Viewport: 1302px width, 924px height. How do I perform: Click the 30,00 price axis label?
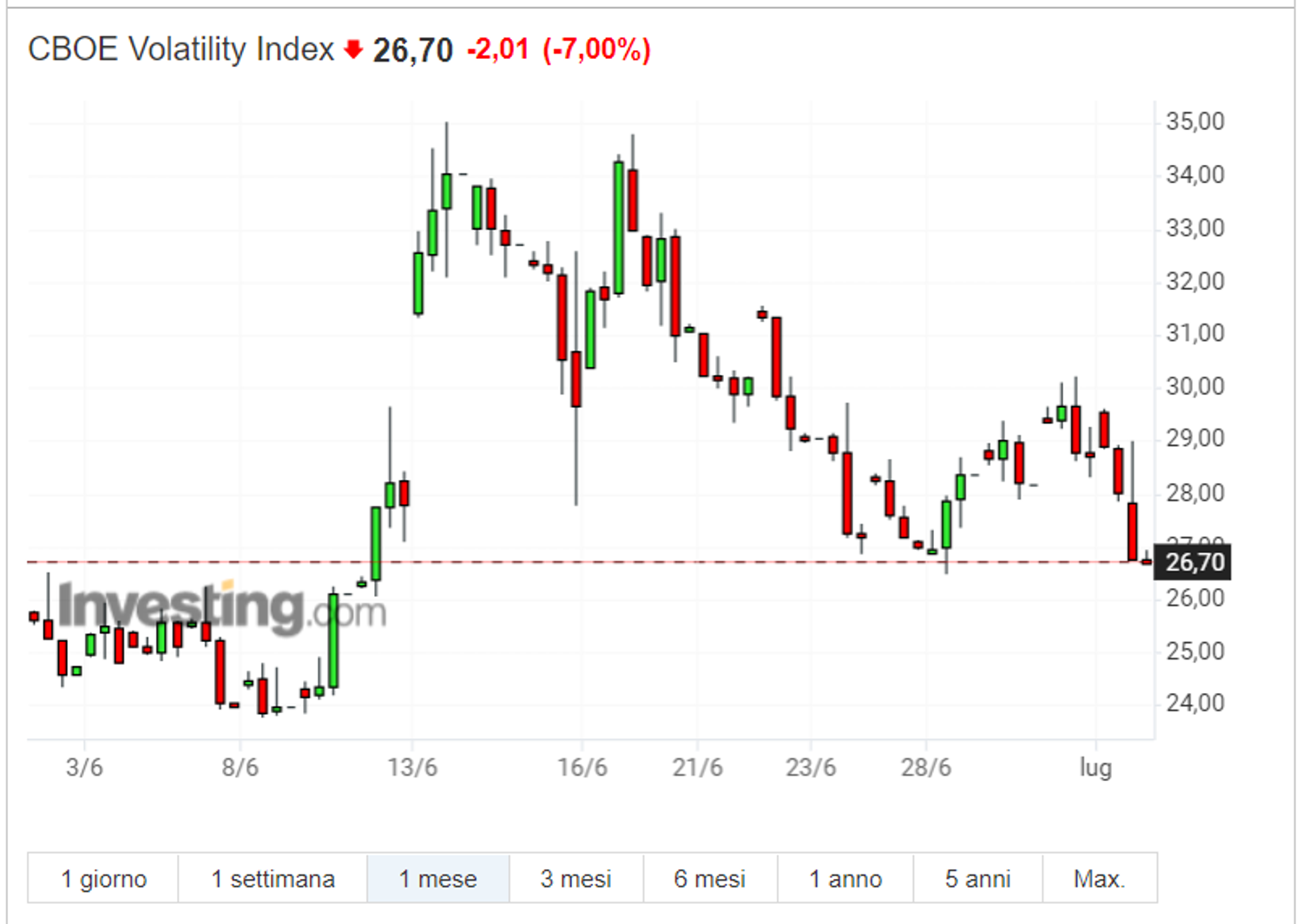[x=1195, y=386]
